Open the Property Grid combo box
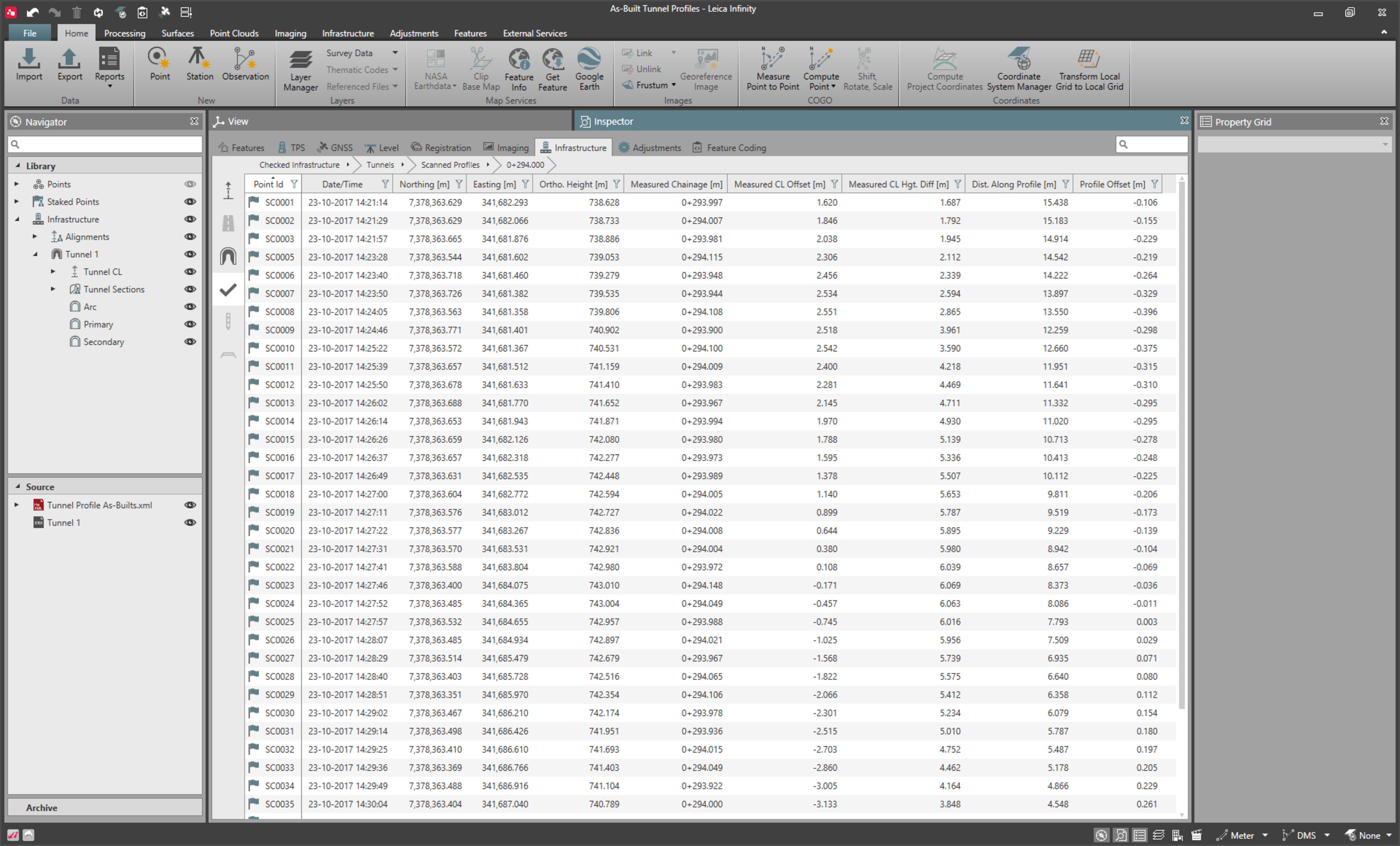 (1294, 145)
